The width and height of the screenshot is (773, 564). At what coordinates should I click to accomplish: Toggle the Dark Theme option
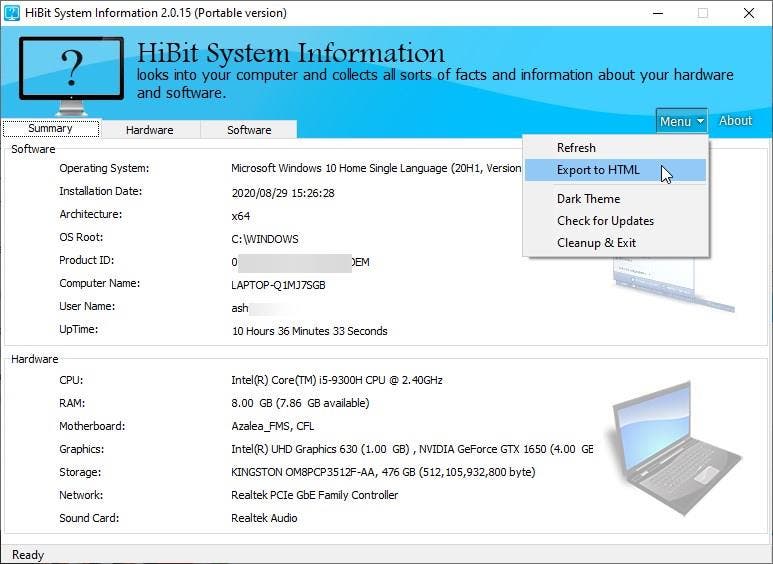588,199
